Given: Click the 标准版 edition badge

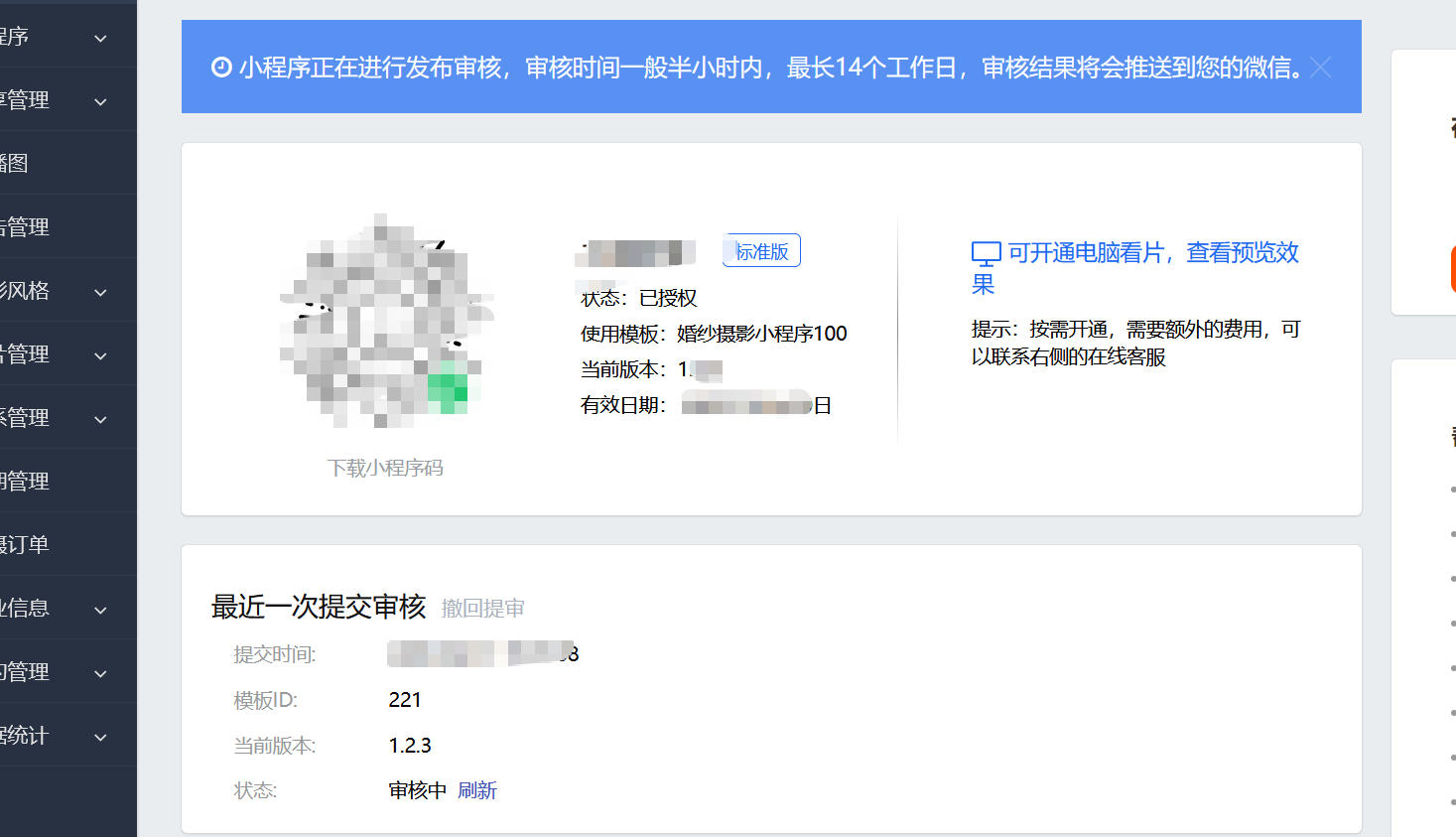Looking at the screenshot, I should pos(761,251).
